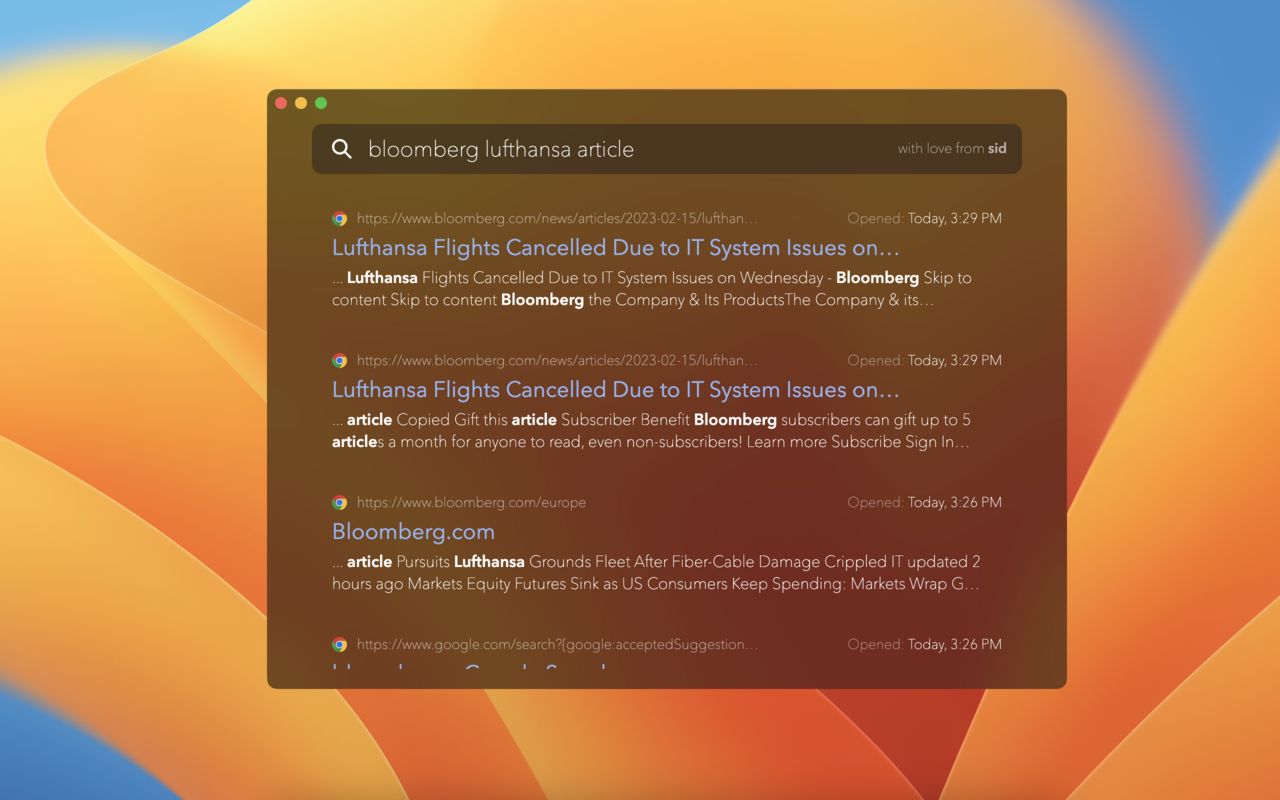Click snippet "Lufthansa Grounds Fleet After Fiber-Cable Damage"
This screenshot has height=800, width=1280.
[656, 573]
